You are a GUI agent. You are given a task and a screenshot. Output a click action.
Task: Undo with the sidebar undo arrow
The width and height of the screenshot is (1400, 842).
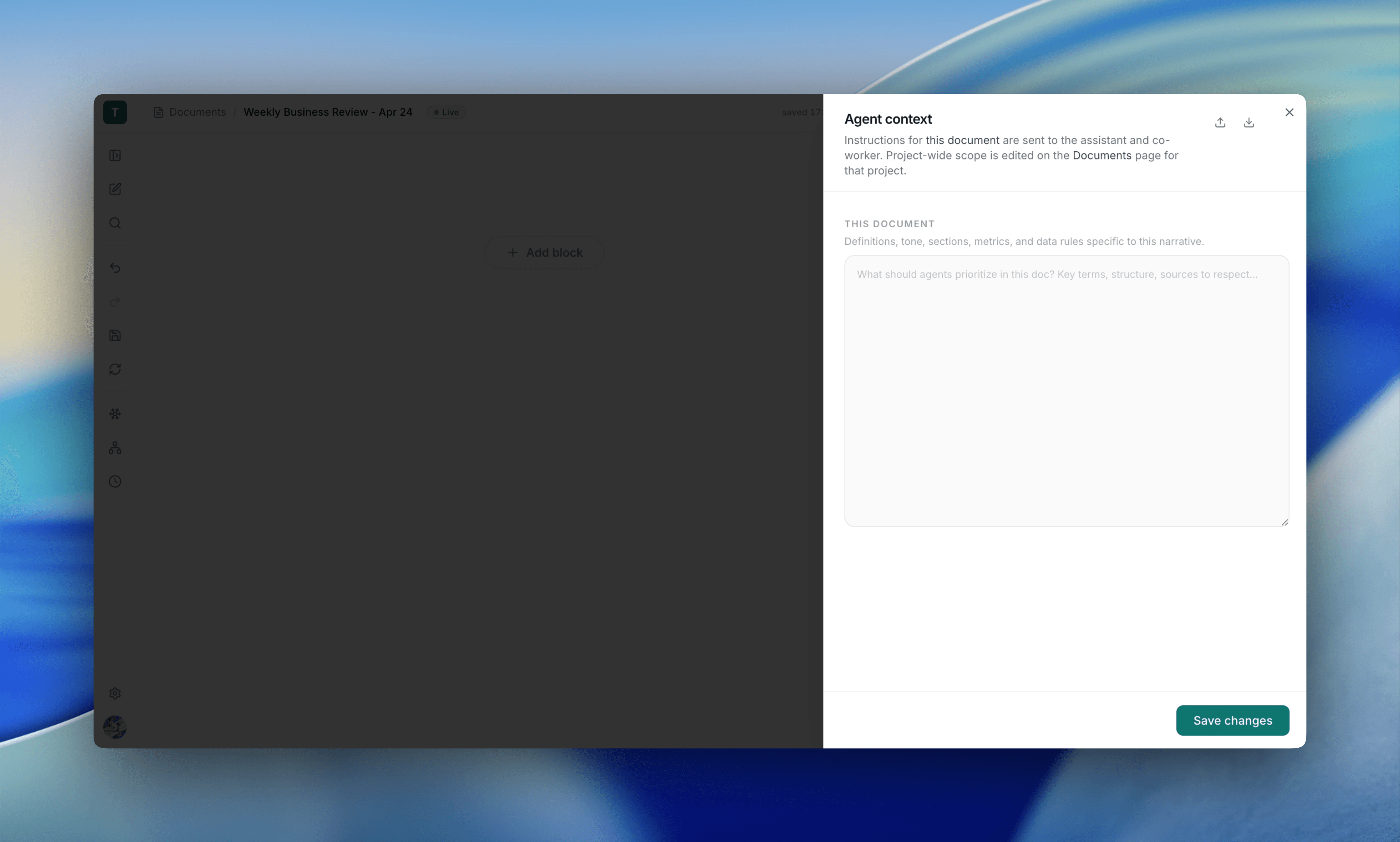[115, 268]
